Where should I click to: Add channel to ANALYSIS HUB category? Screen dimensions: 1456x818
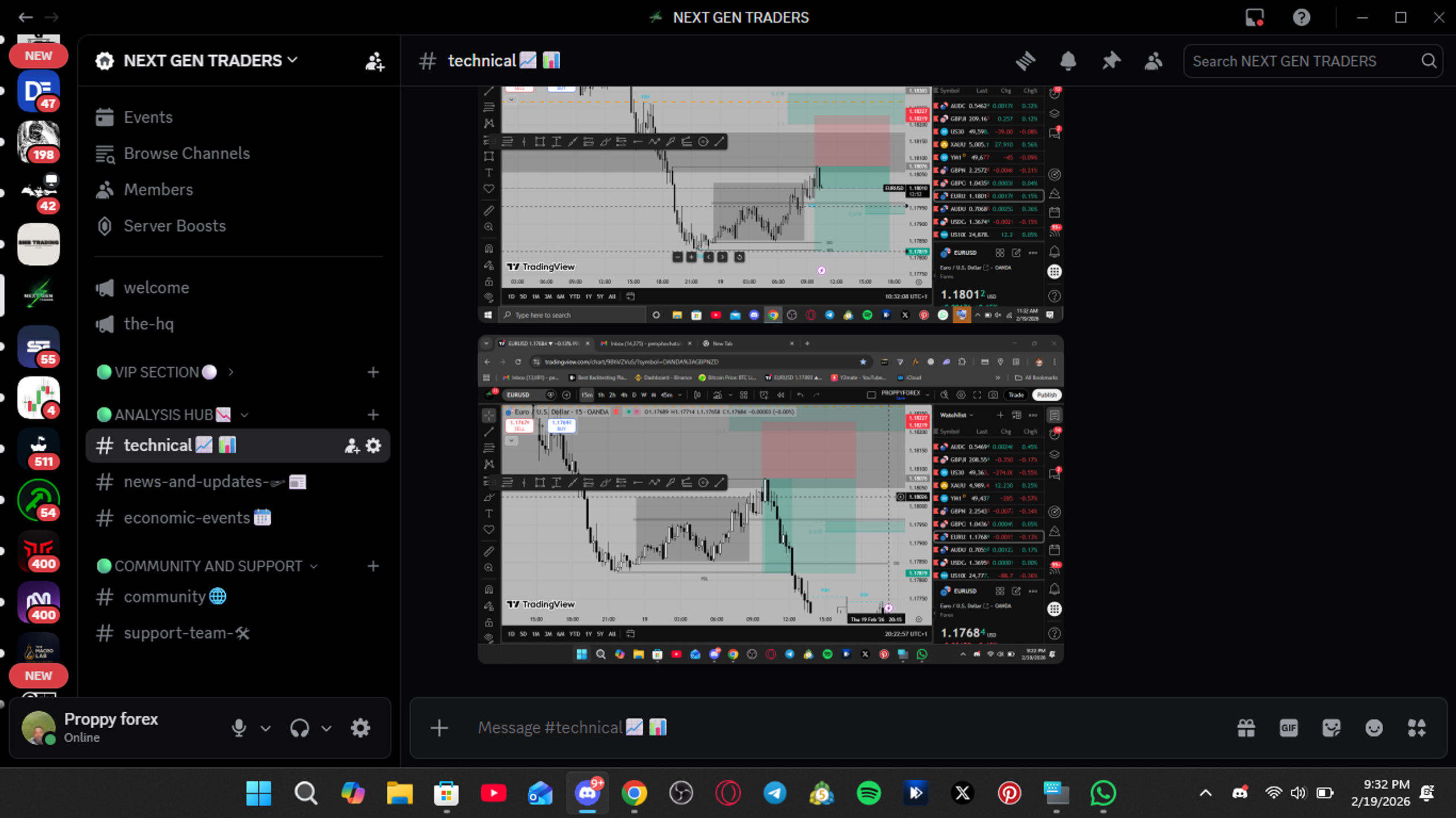click(x=373, y=415)
